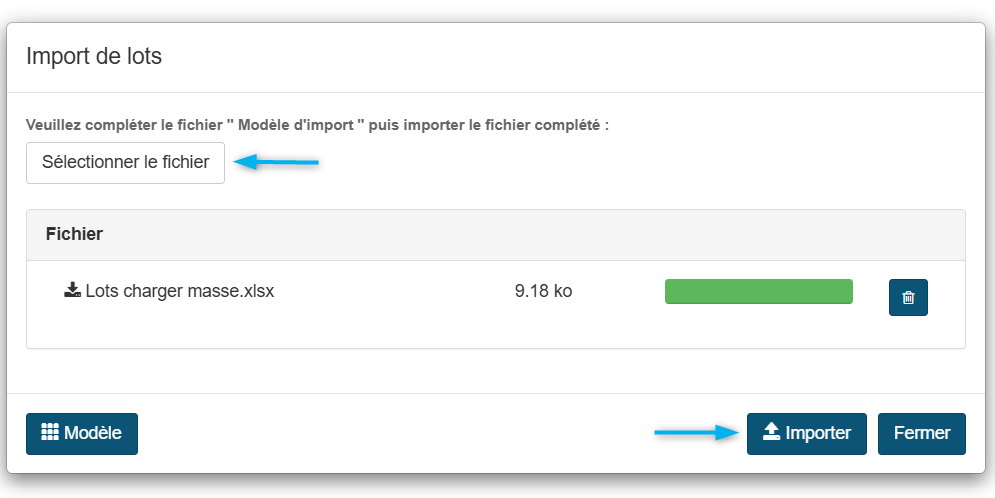Screen dimensions: 995x498
Task: Click the download icon beside Lots charger masse.xlsx
Action: click(x=72, y=291)
